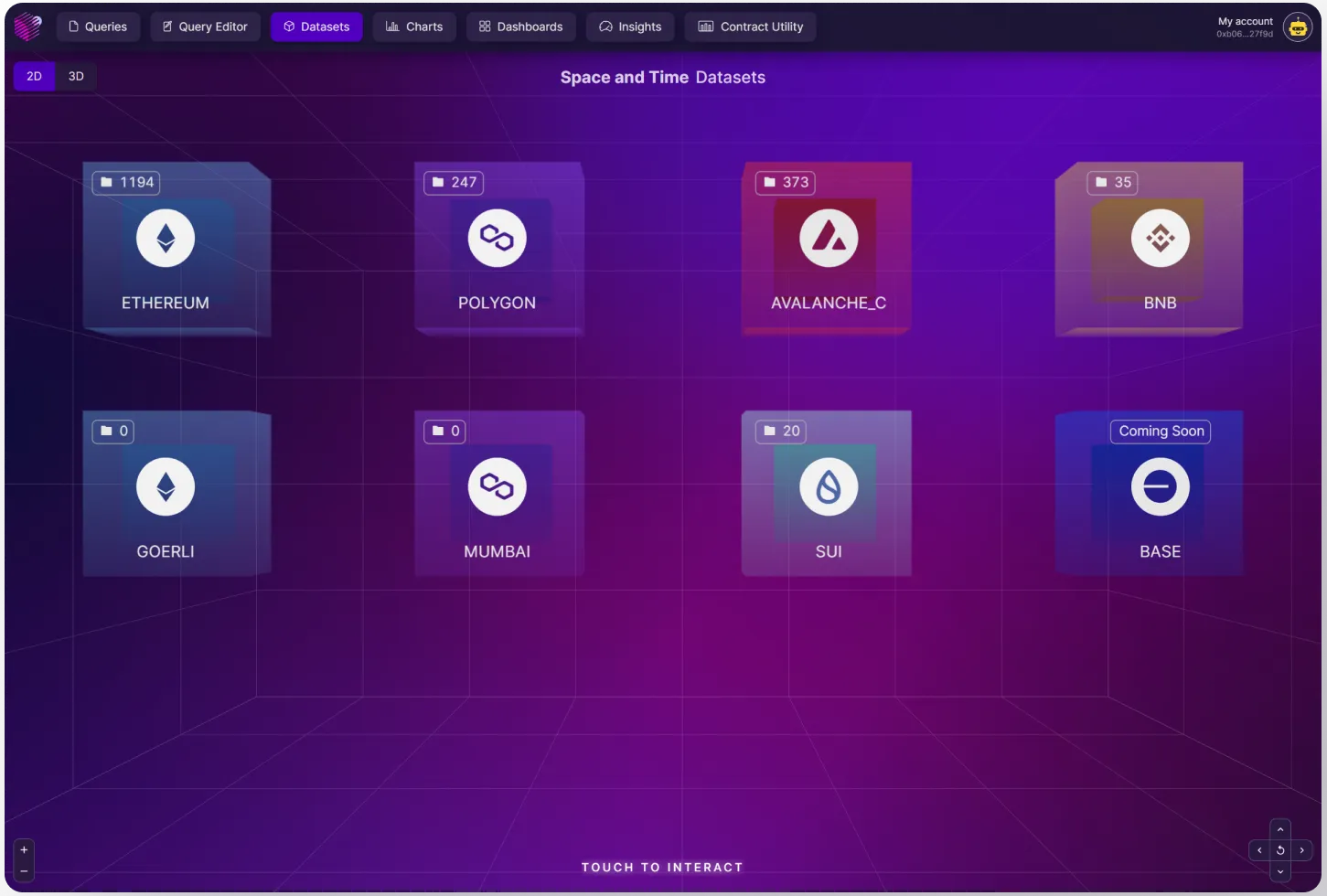Image resolution: width=1327 pixels, height=896 pixels.
Task: Select the Datasets tab
Action: pyautogui.click(x=316, y=27)
